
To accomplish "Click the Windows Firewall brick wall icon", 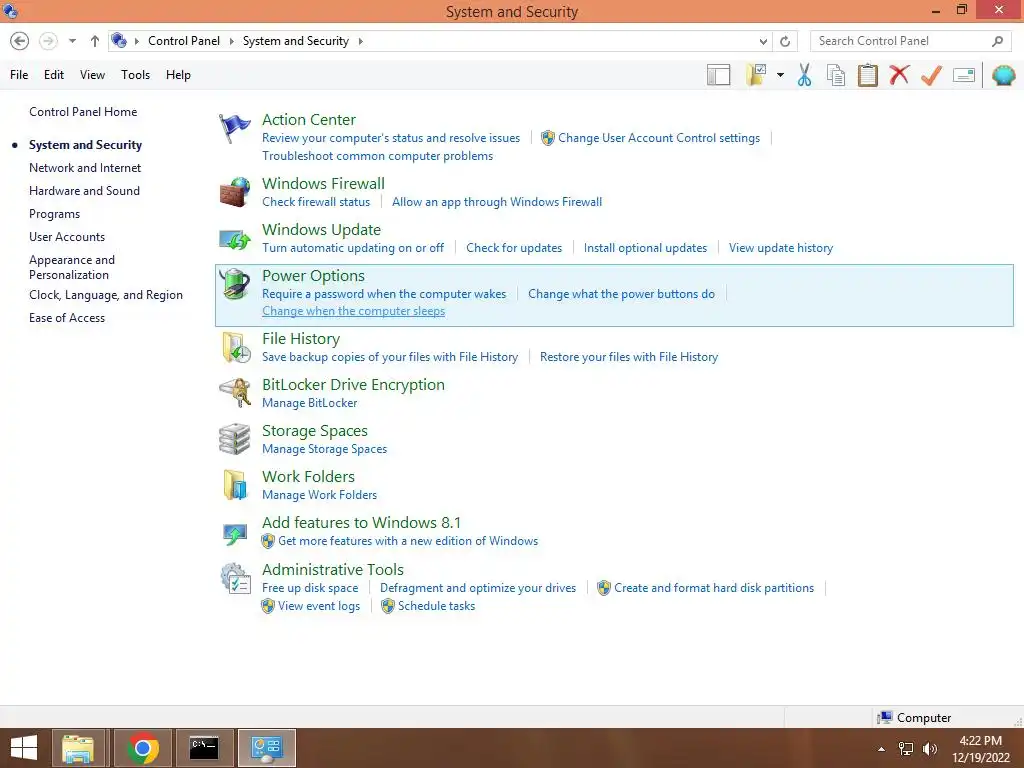I will point(234,192).
